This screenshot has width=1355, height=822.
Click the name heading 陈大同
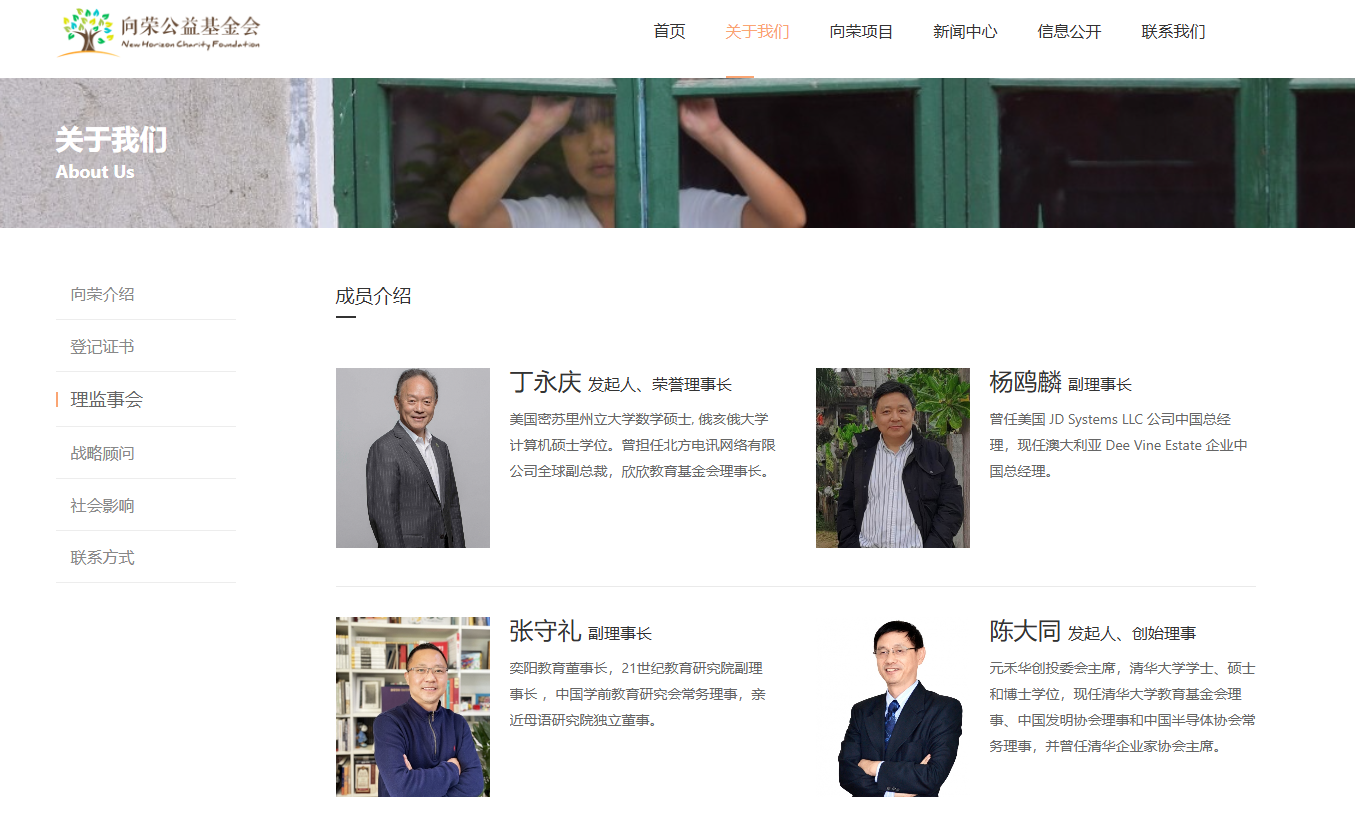click(1025, 631)
